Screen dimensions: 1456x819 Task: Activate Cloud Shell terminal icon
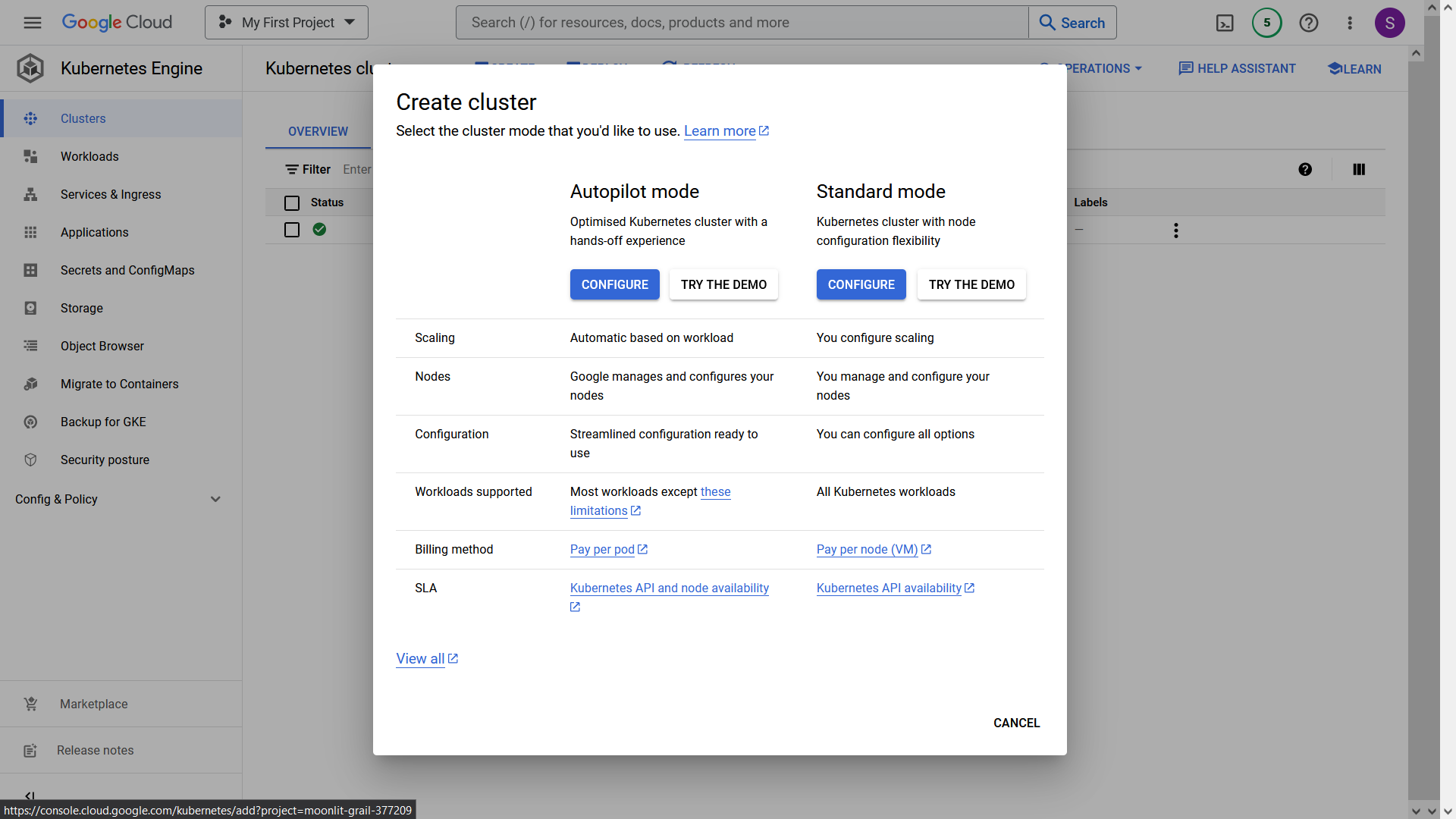(1225, 23)
